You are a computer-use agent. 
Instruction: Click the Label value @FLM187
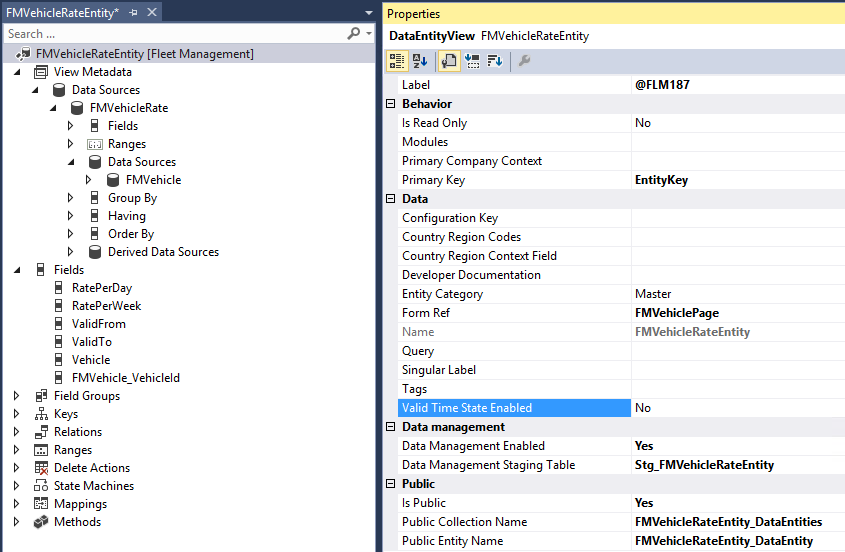[662, 85]
